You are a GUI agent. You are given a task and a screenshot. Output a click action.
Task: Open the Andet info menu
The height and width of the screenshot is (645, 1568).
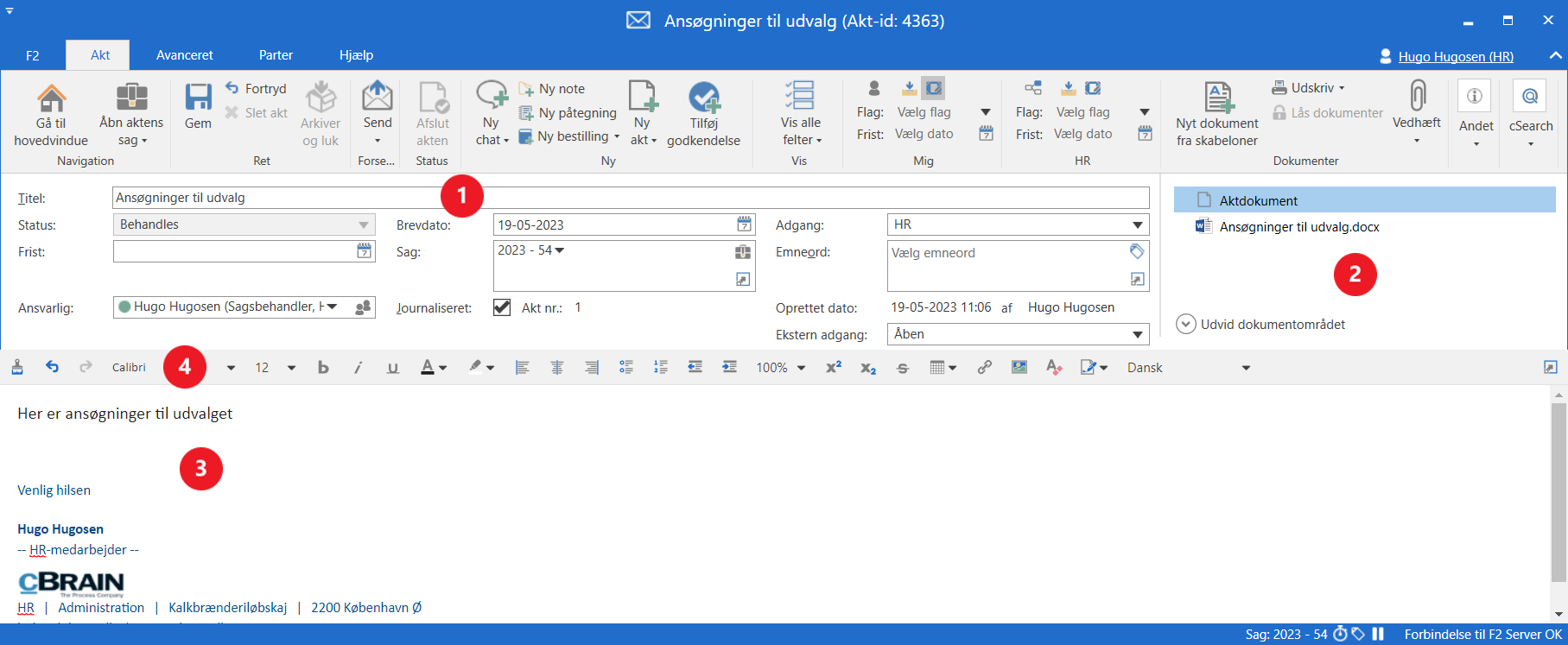[1476, 113]
